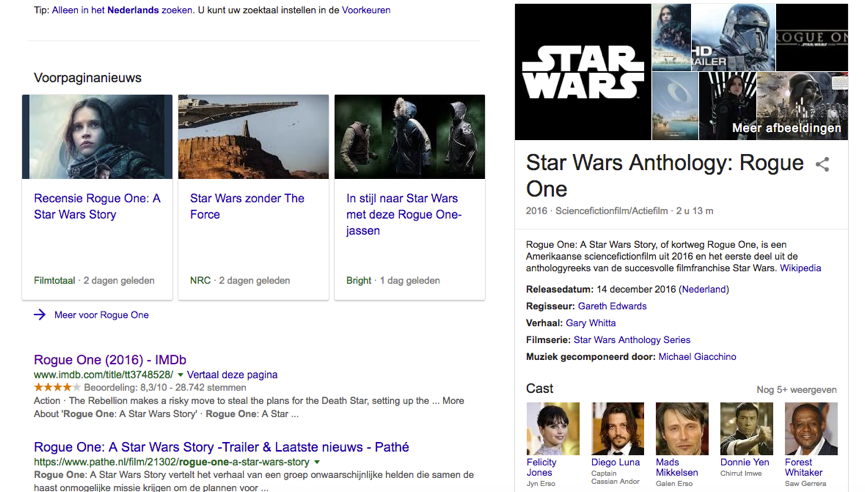The image size is (865, 492).
Task: Open the Forest Whitaker name link
Action: 803,467
